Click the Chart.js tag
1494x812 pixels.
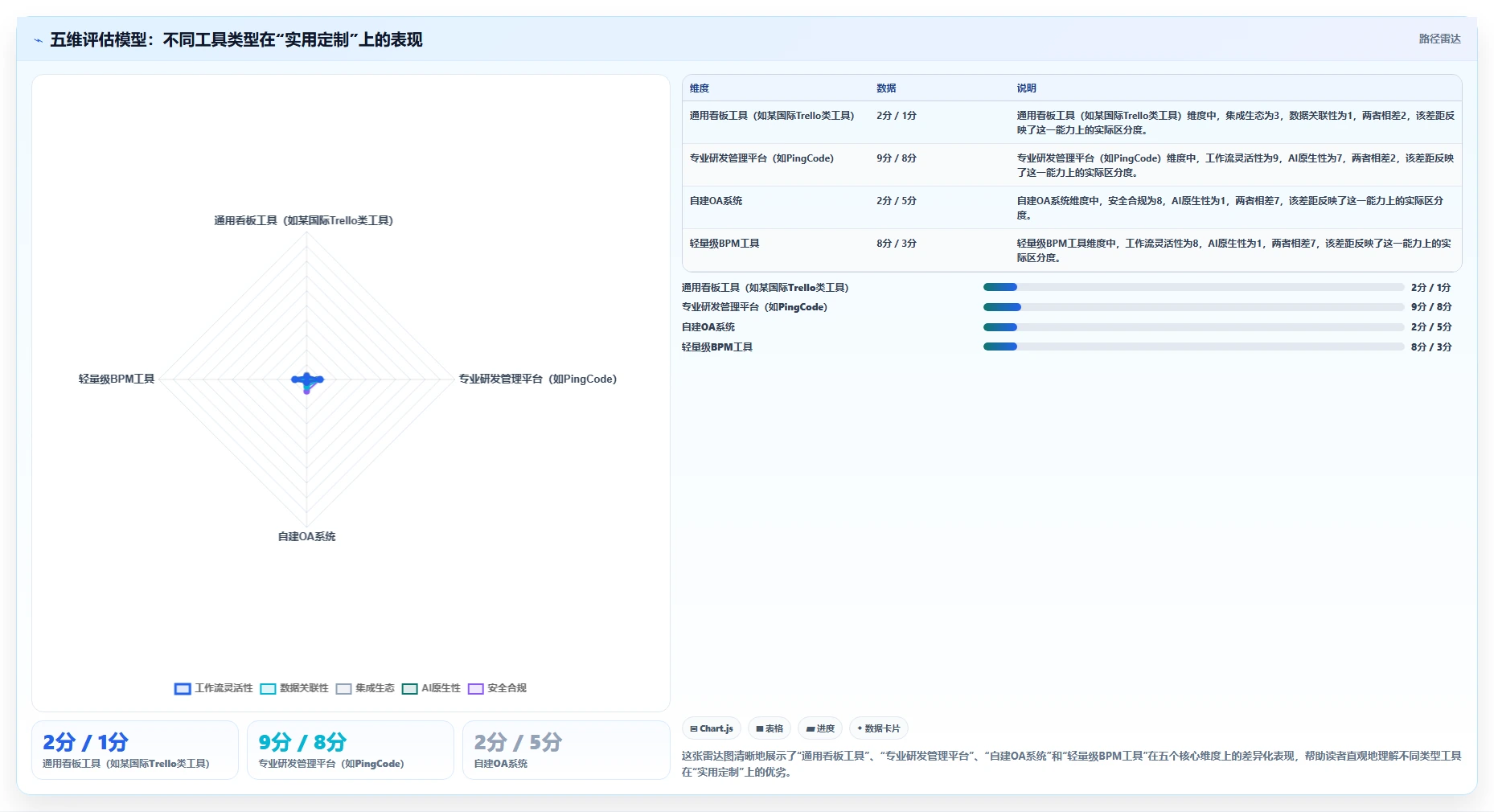(712, 728)
